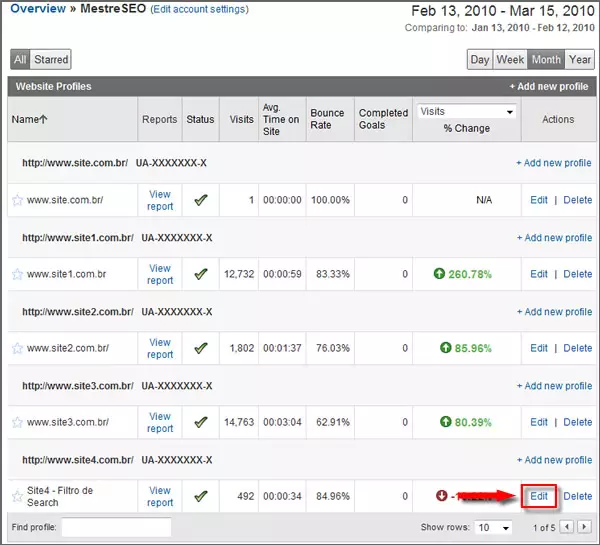Sort profiles by Name column arrow
The width and height of the screenshot is (600, 545).
tap(42, 120)
